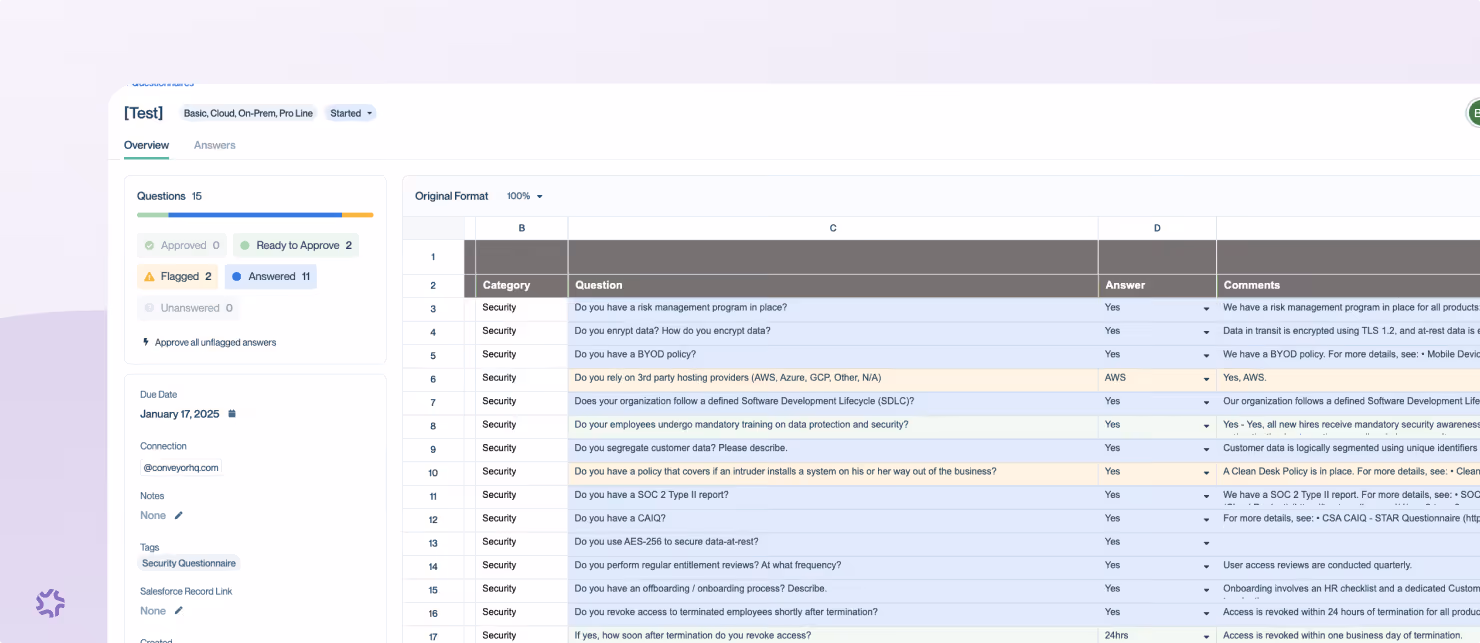
Task: Click the Question column header cell
Action: (833, 285)
